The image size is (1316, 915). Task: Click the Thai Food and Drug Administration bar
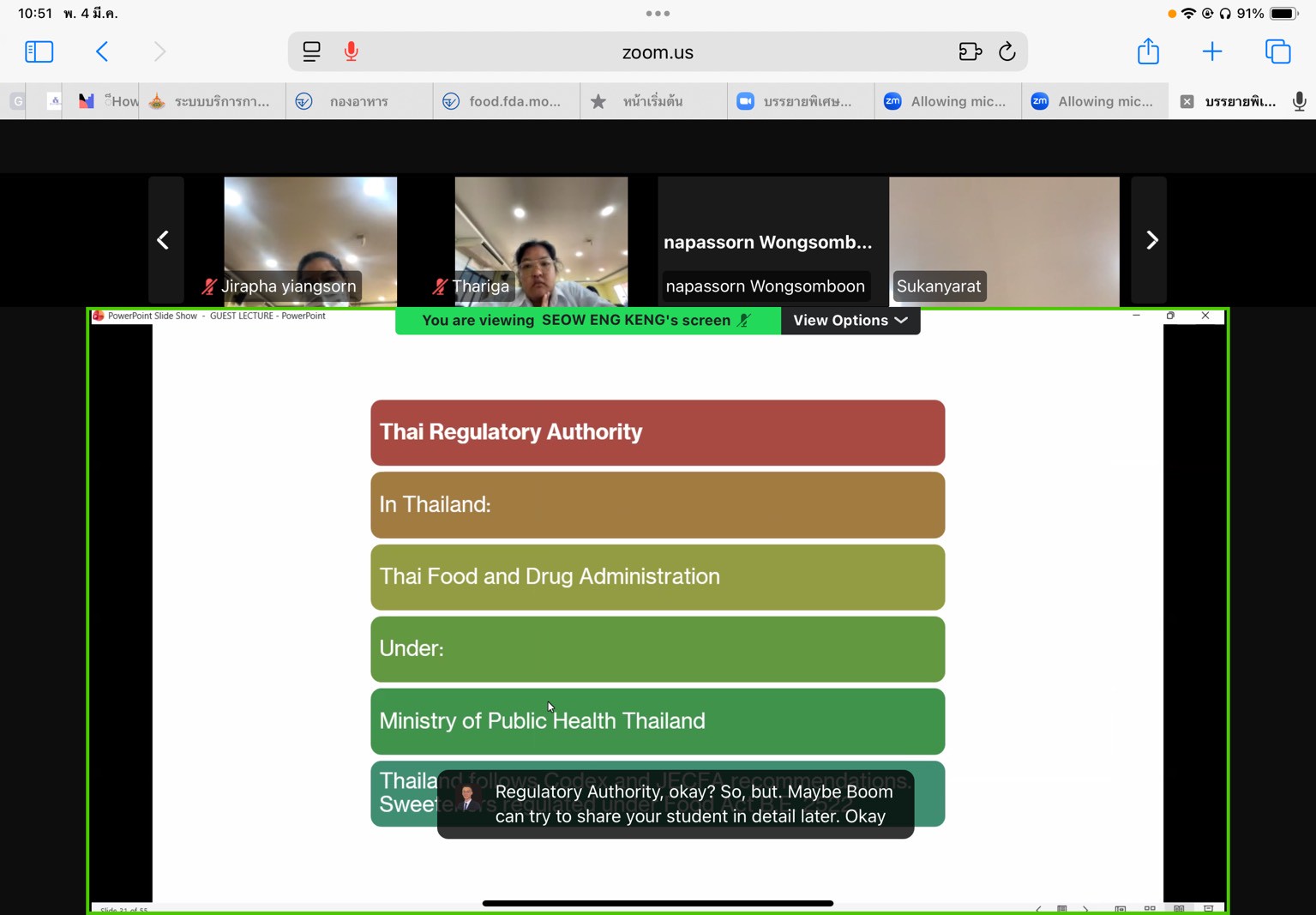pyautogui.click(x=658, y=577)
